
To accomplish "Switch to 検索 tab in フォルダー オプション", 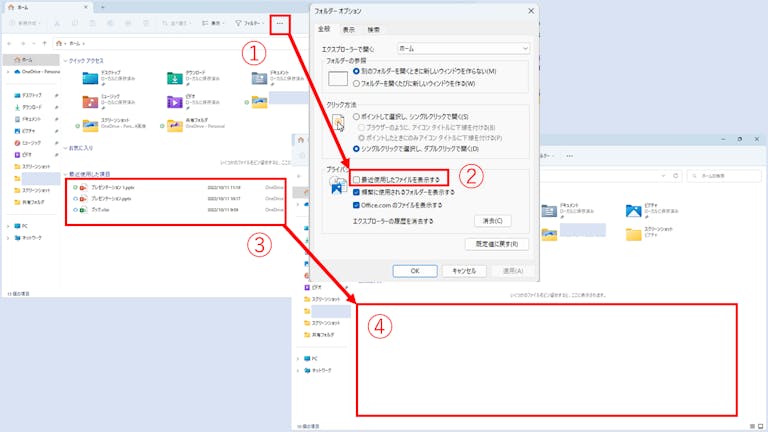I will point(374,30).
